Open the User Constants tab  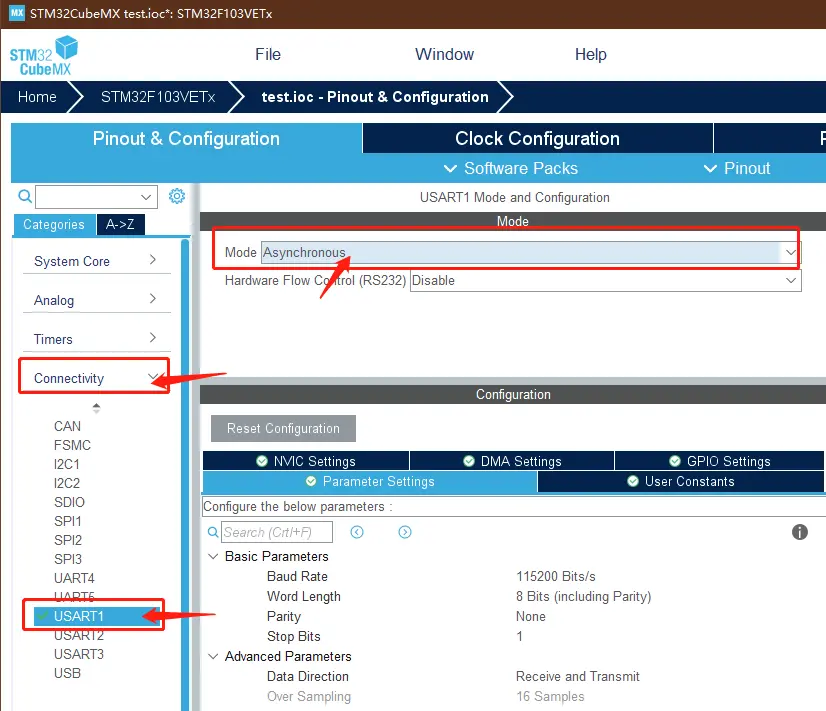681,481
